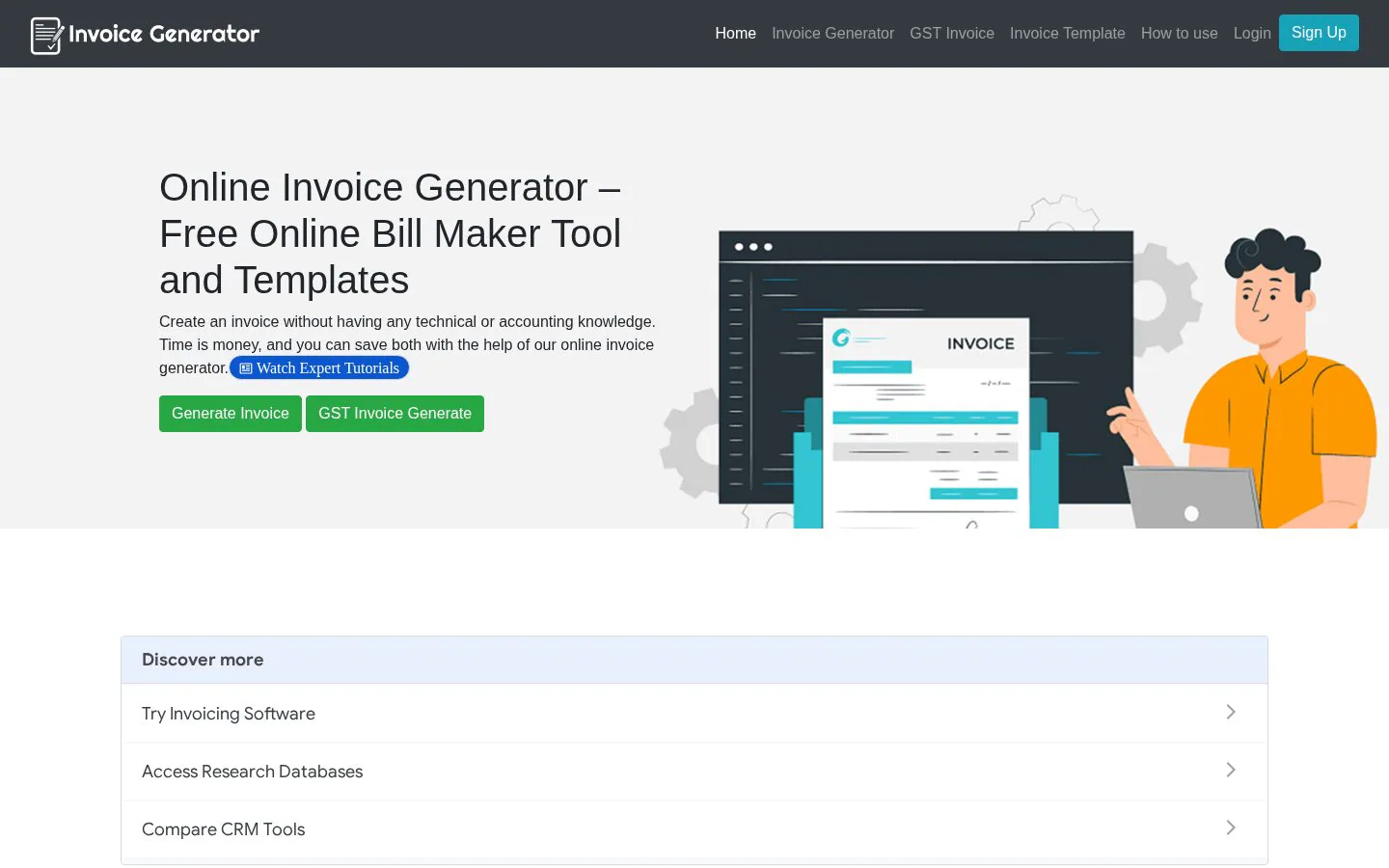Screen dimensions: 1389x868
Task: Open Try Invoicing Software text link
Action: point(229,714)
